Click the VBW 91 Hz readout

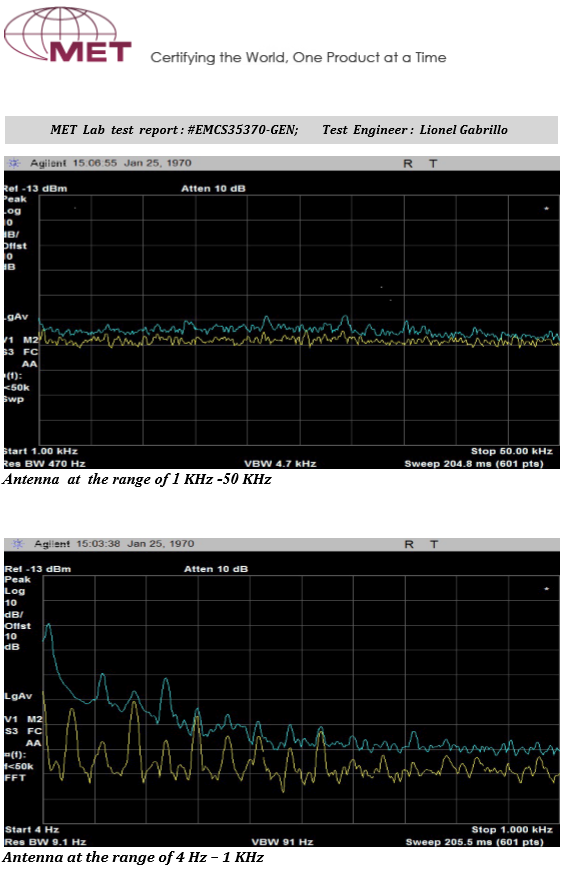[282, 842]
